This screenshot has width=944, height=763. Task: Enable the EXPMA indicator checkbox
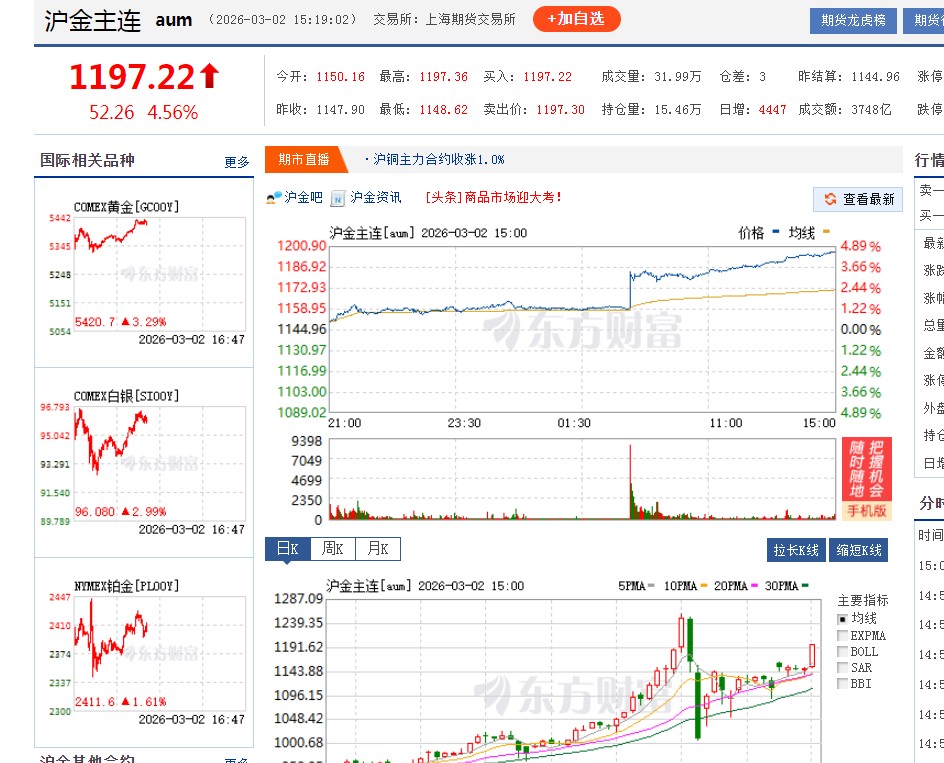[x=843, y=634]
